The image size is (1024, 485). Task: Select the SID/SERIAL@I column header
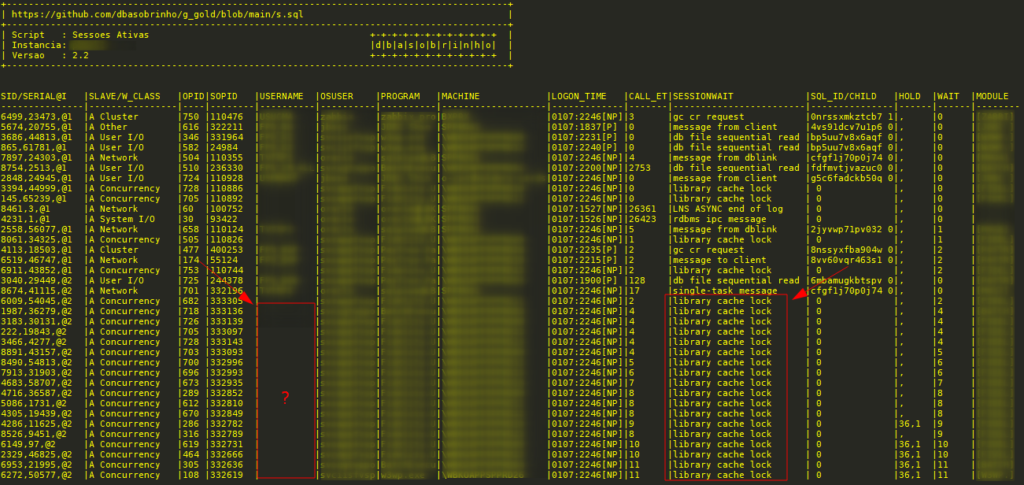click(x=33, y=95)
